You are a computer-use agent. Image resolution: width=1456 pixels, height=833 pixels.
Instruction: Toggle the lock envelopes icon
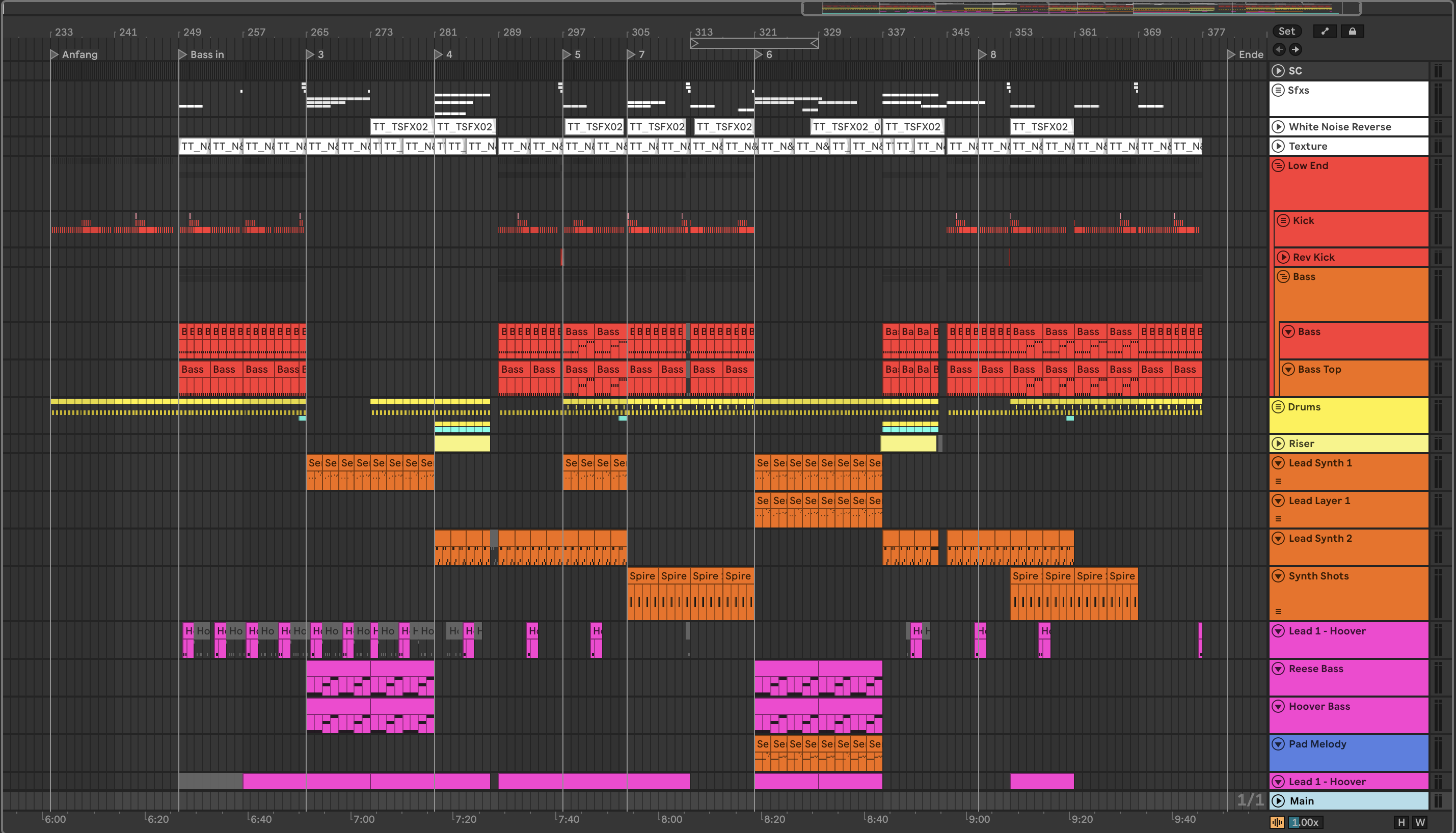(1353, 32)
